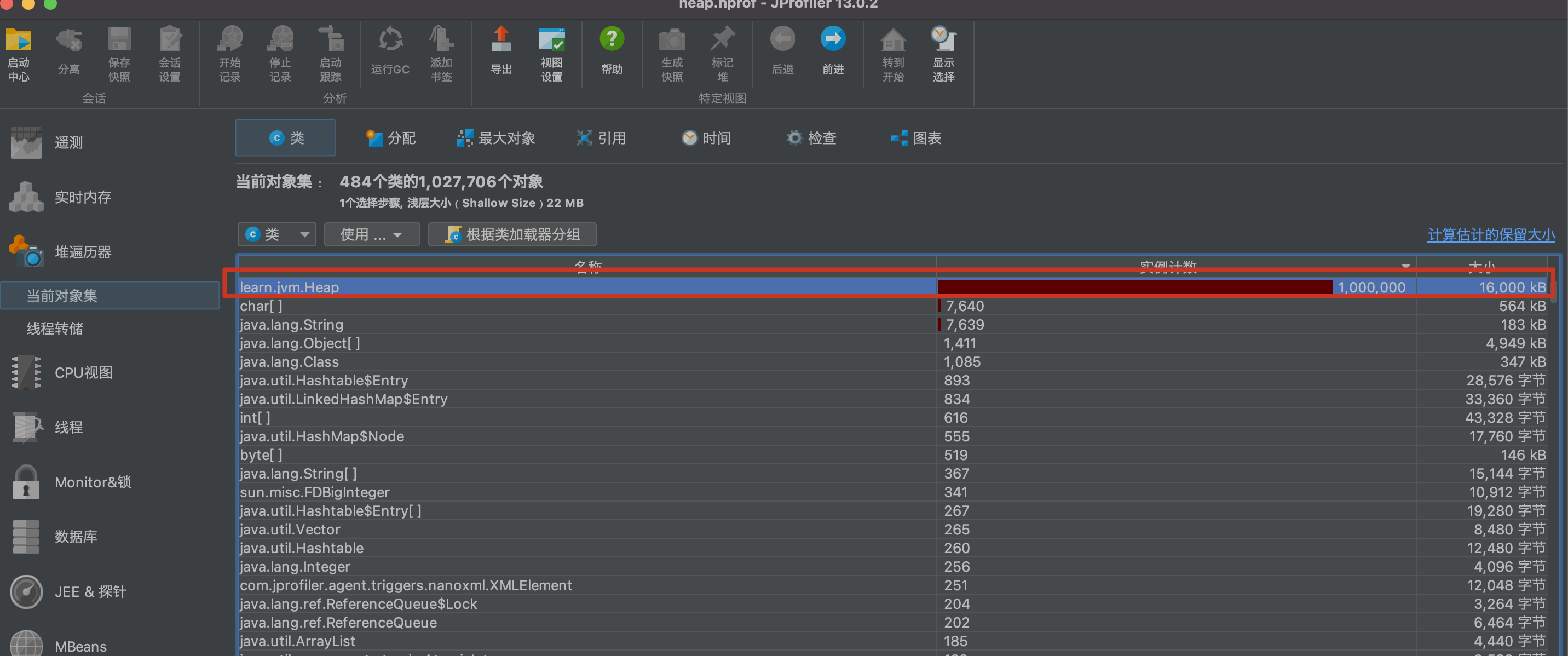Image resolution: width=1568 pixels, height=656 pixels.
Task: Expand the Use... dropdown button
Action: pyautogui.click(x=371, y=234)
